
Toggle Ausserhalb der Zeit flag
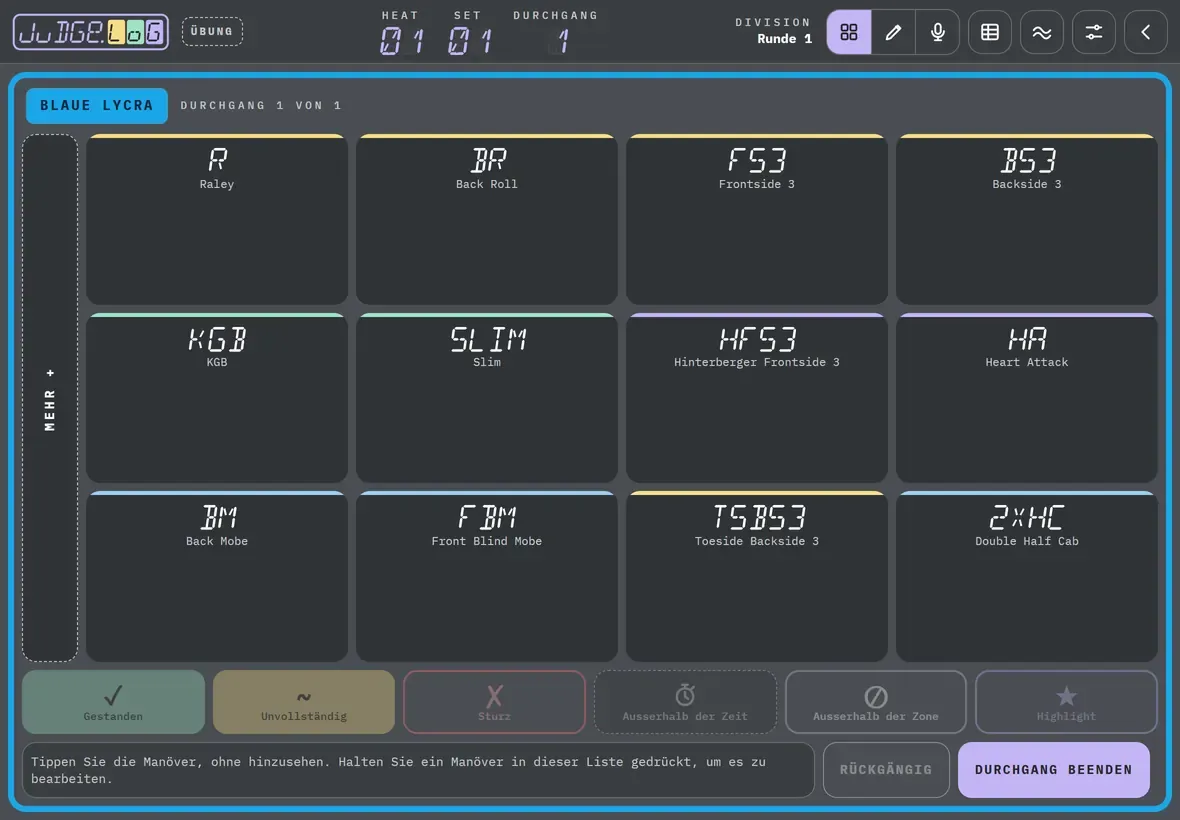[685, 702]
